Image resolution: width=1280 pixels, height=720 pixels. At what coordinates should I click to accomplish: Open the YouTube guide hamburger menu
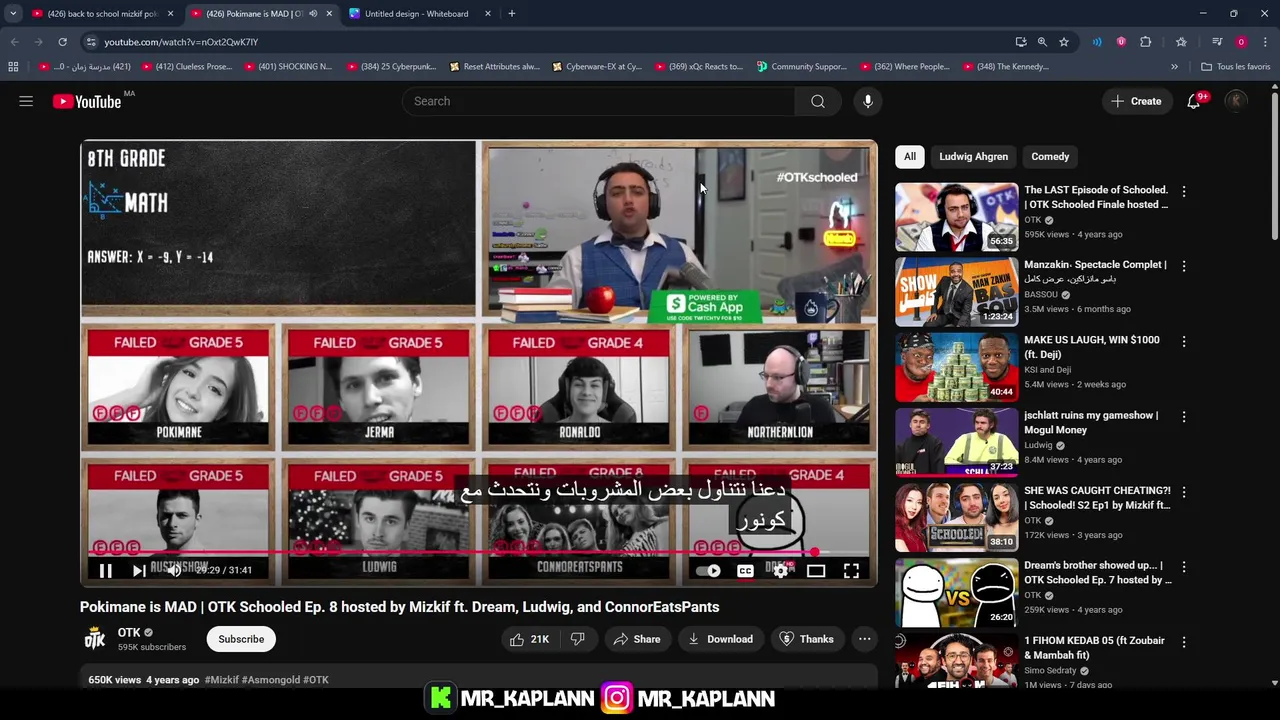(x=26, y=101)
